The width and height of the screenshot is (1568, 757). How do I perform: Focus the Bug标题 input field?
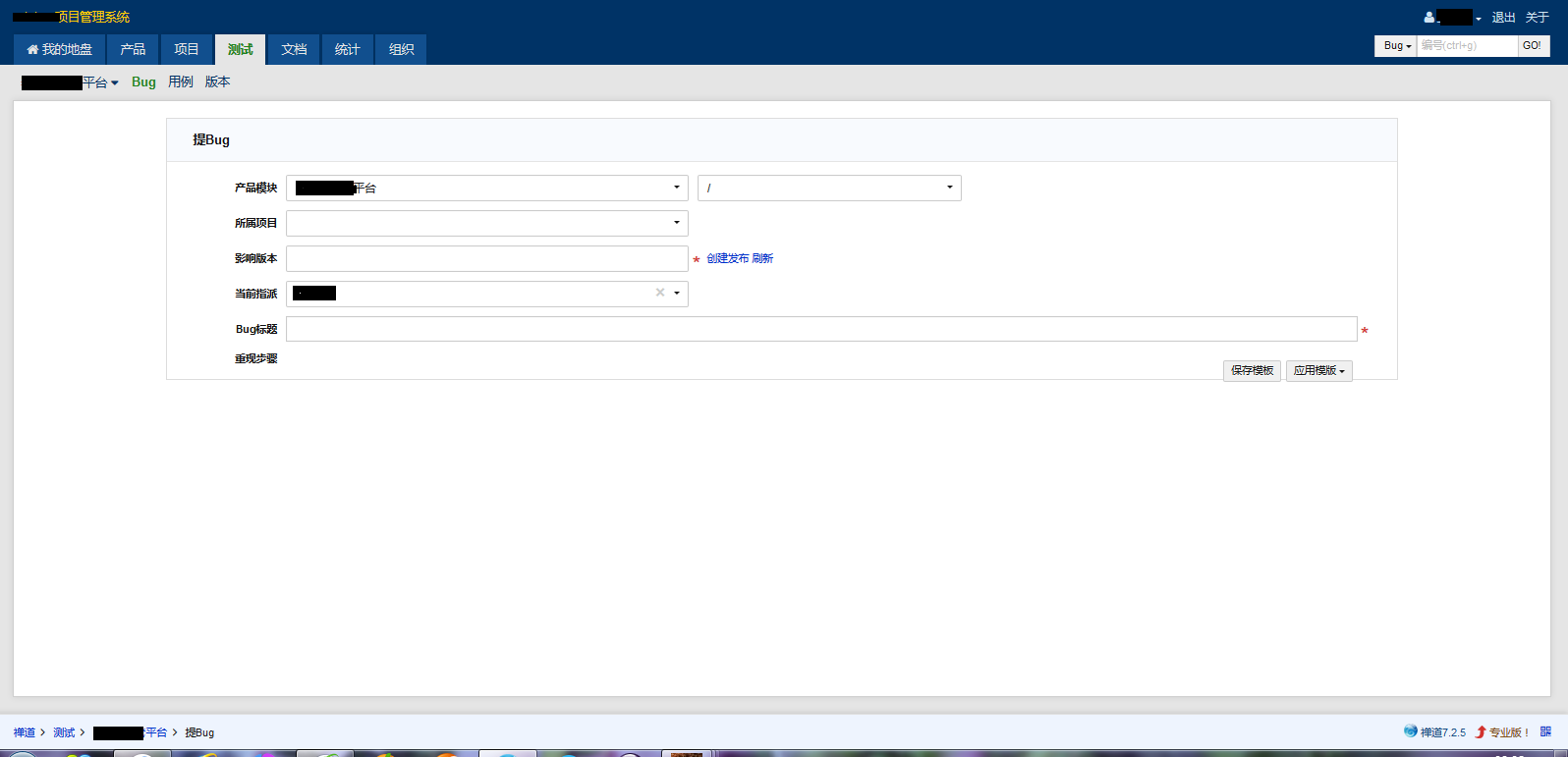click(821, 329)
